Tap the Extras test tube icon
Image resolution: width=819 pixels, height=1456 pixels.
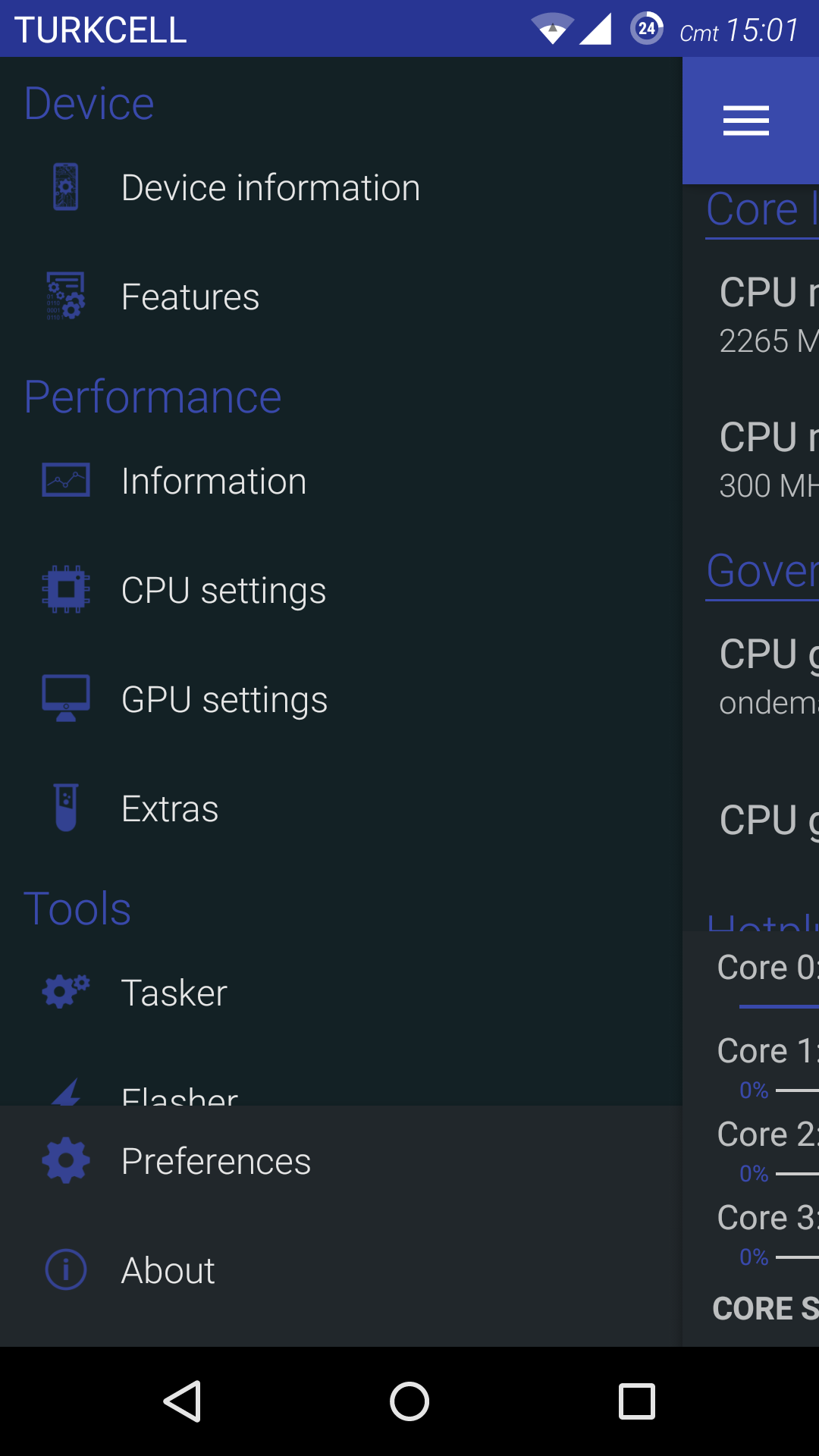point(66,808)
